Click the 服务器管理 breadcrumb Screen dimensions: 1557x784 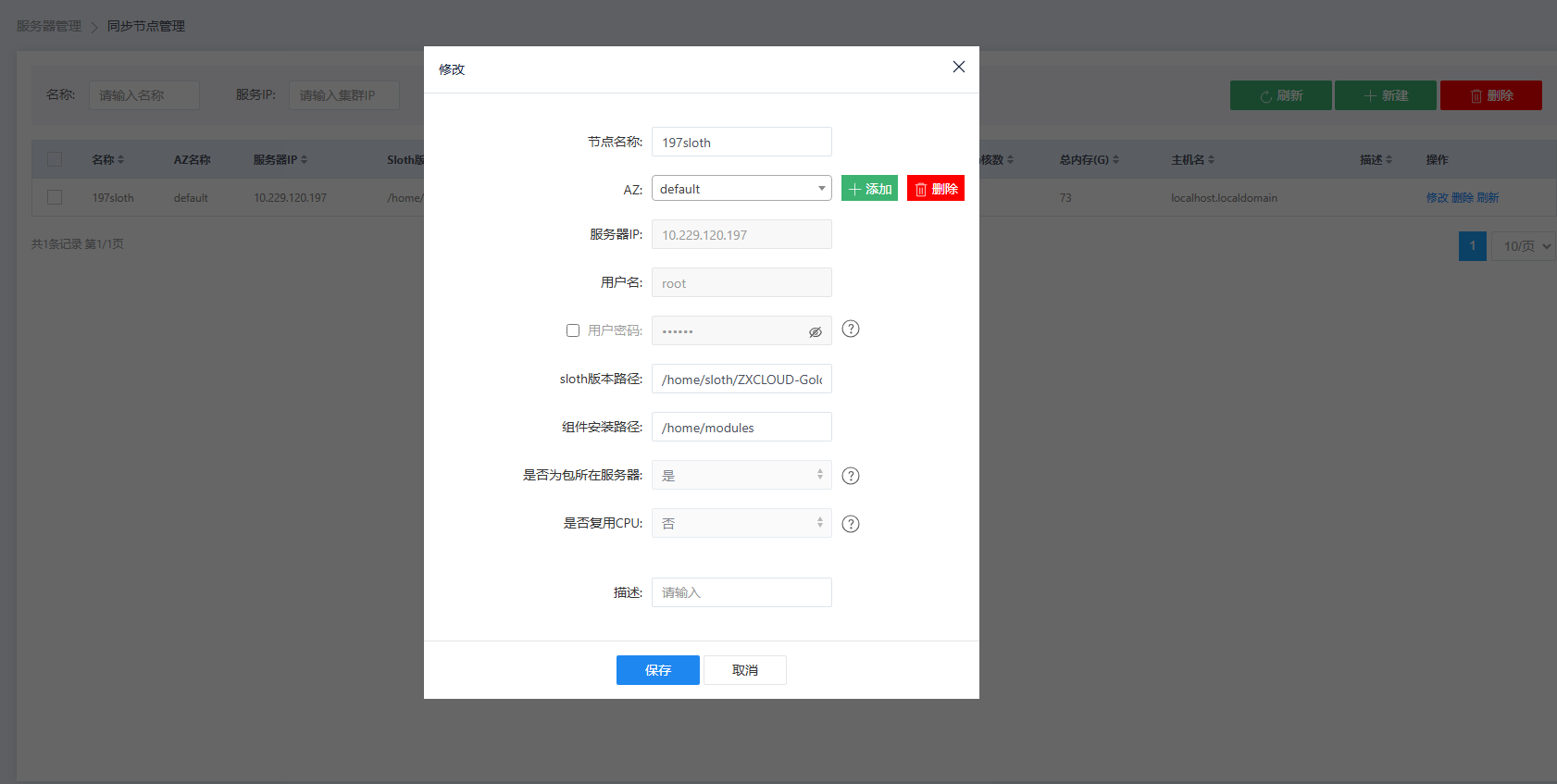(x=49, y=26)
